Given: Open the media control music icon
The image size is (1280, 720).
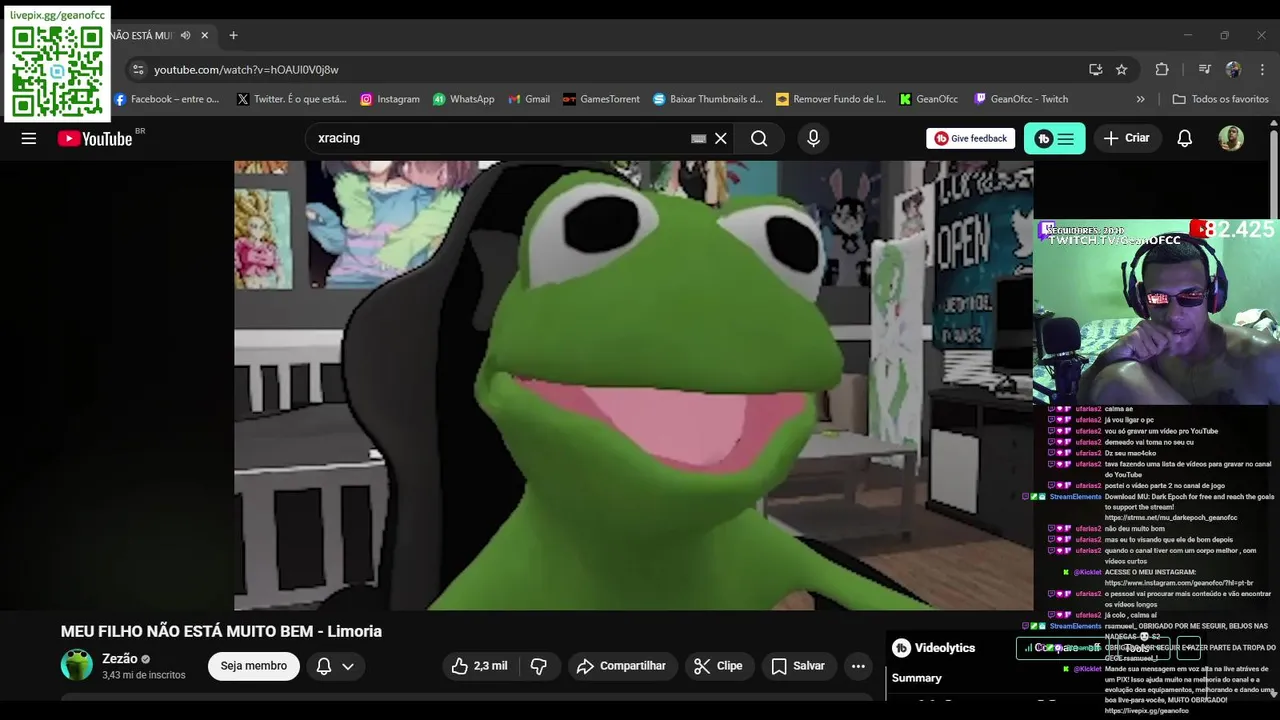Looking at the screenshot, I should pyautogui.click(x=1204, y=70).
